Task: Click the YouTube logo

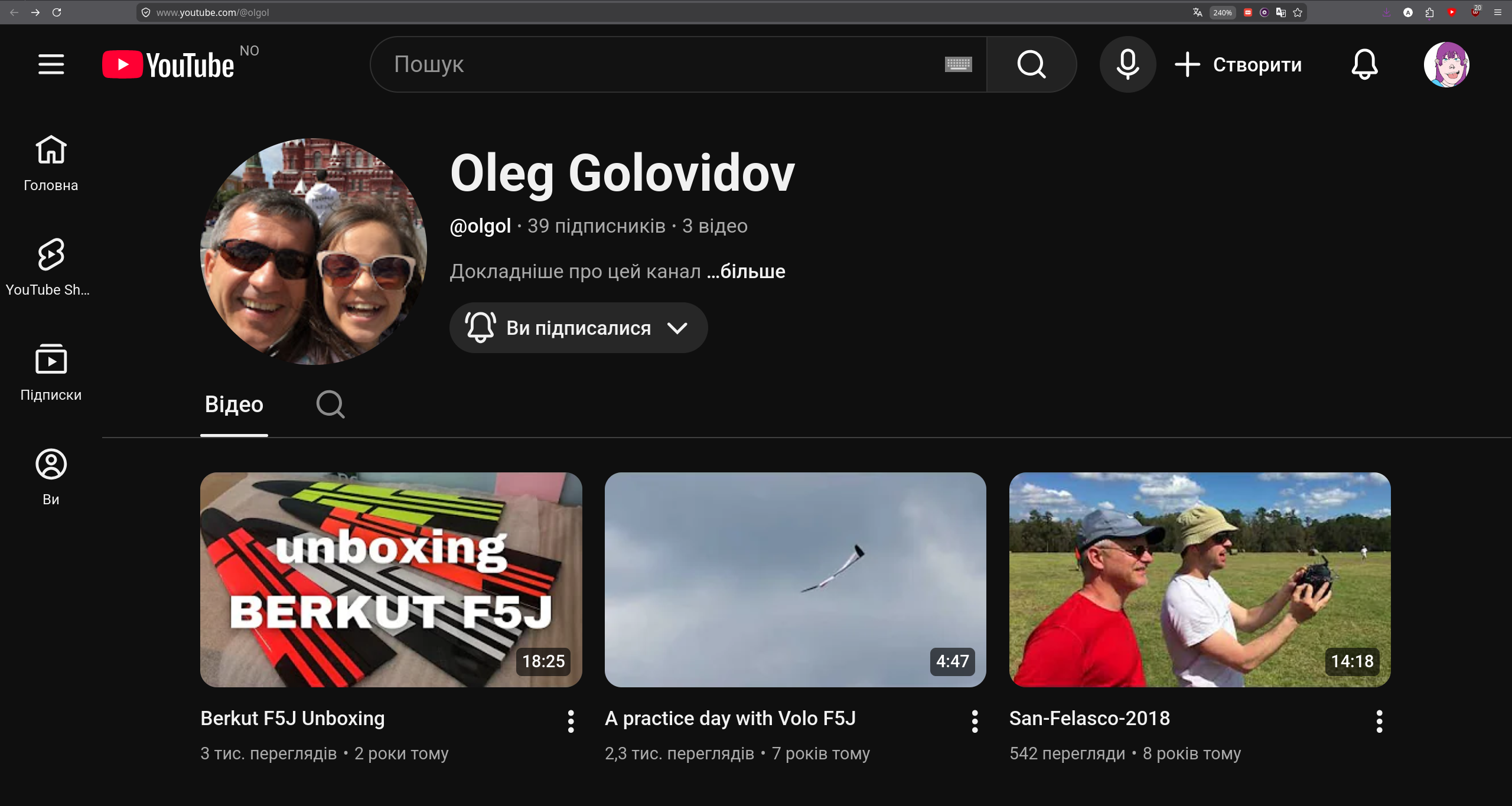Action: 168,64
